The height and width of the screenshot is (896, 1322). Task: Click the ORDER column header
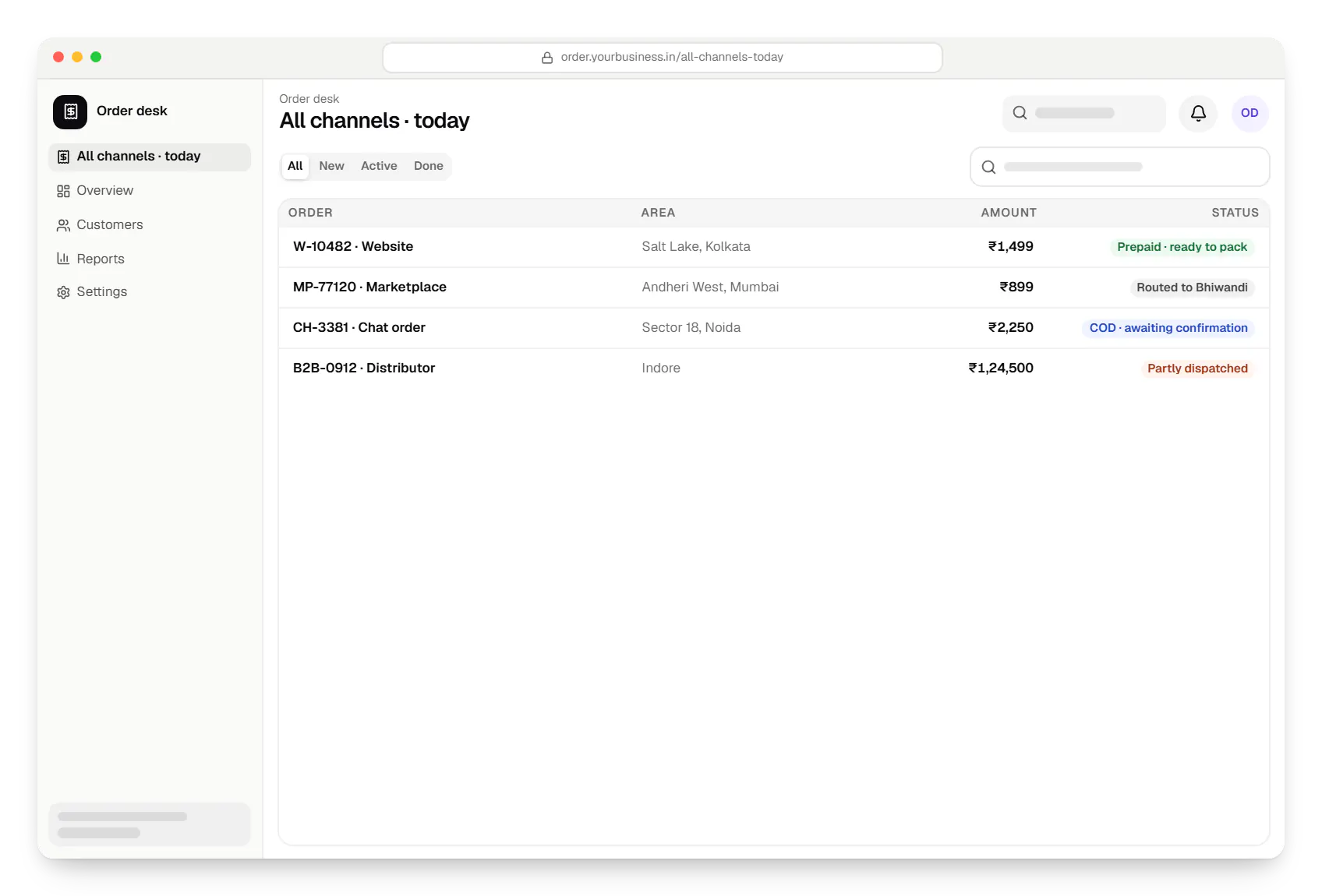pyautogui.click(x=310, y=213)
